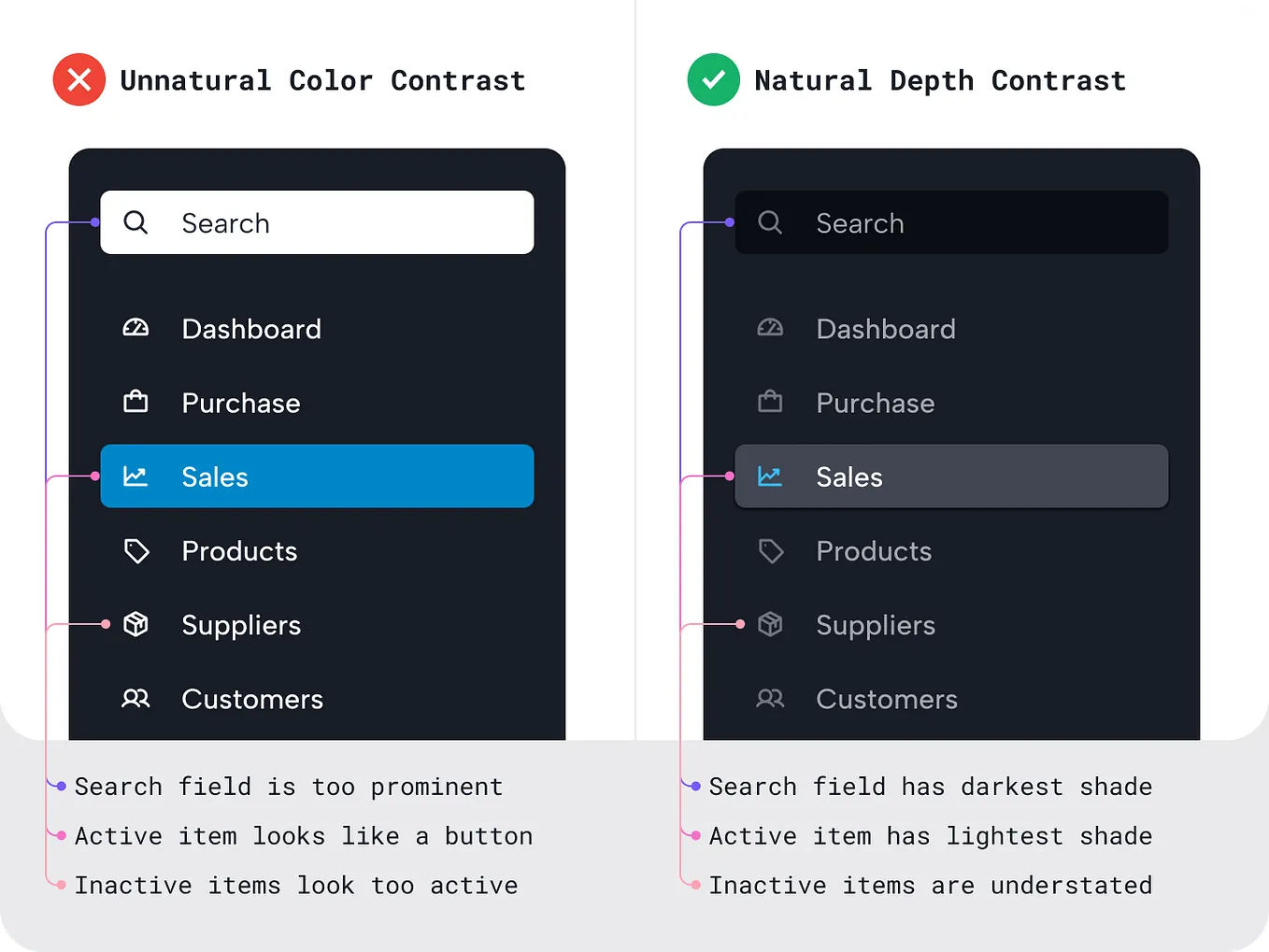Select the Dashboard gauge icon in the left sidebar

[135, 328]
